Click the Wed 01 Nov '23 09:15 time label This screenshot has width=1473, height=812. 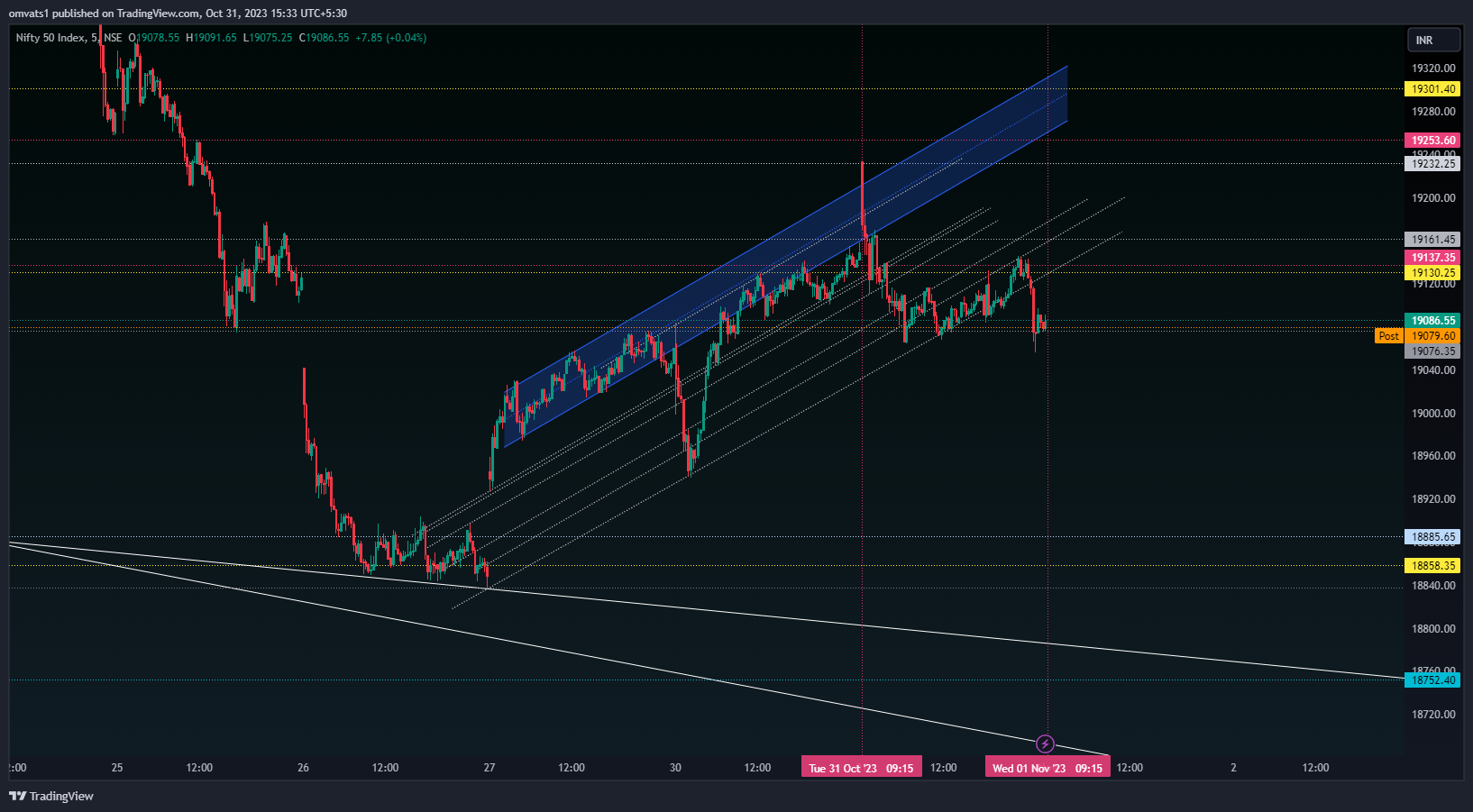click(1048, 768)
